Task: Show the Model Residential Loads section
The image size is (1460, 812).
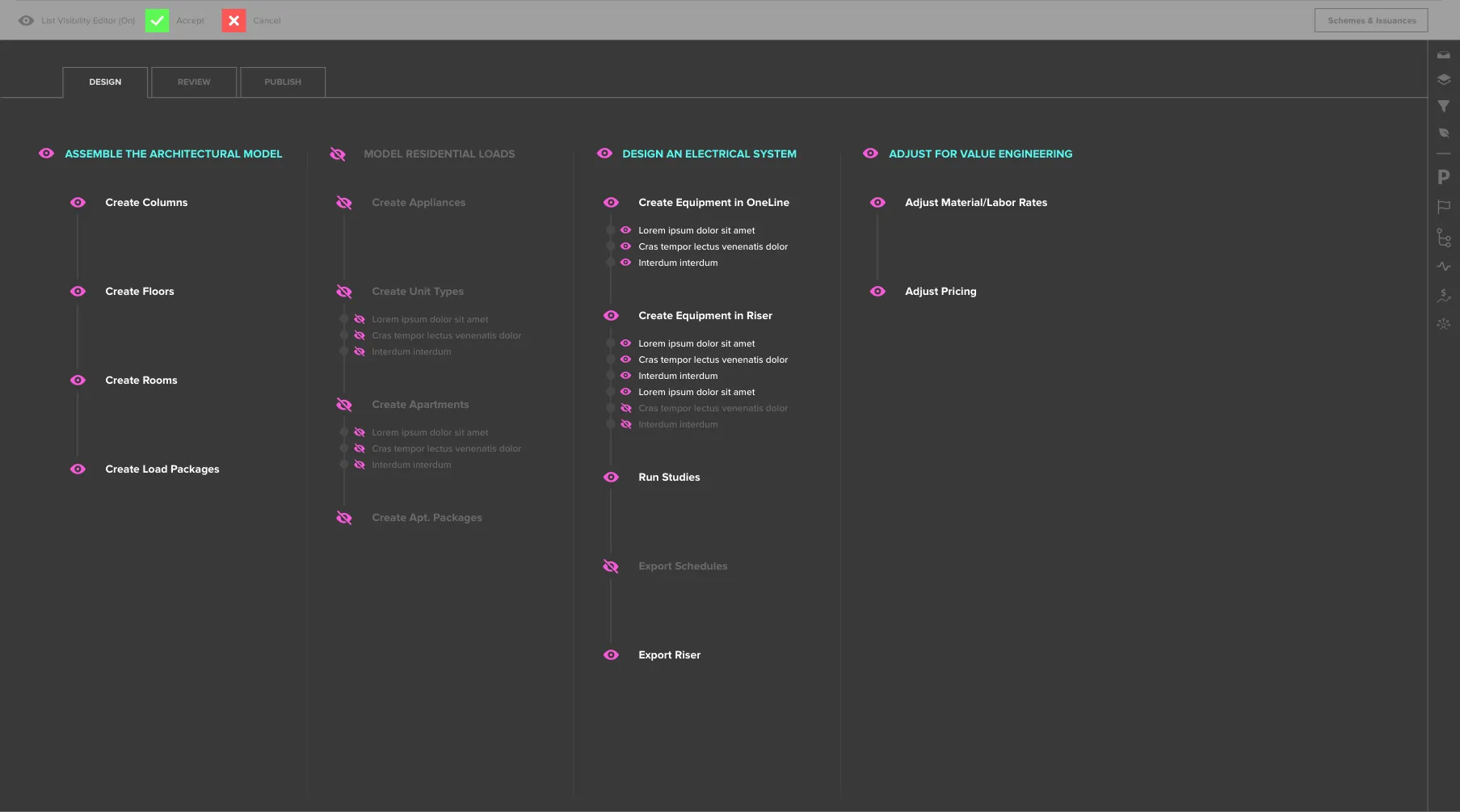Action: pyautogui.click(x=338, y=154)
